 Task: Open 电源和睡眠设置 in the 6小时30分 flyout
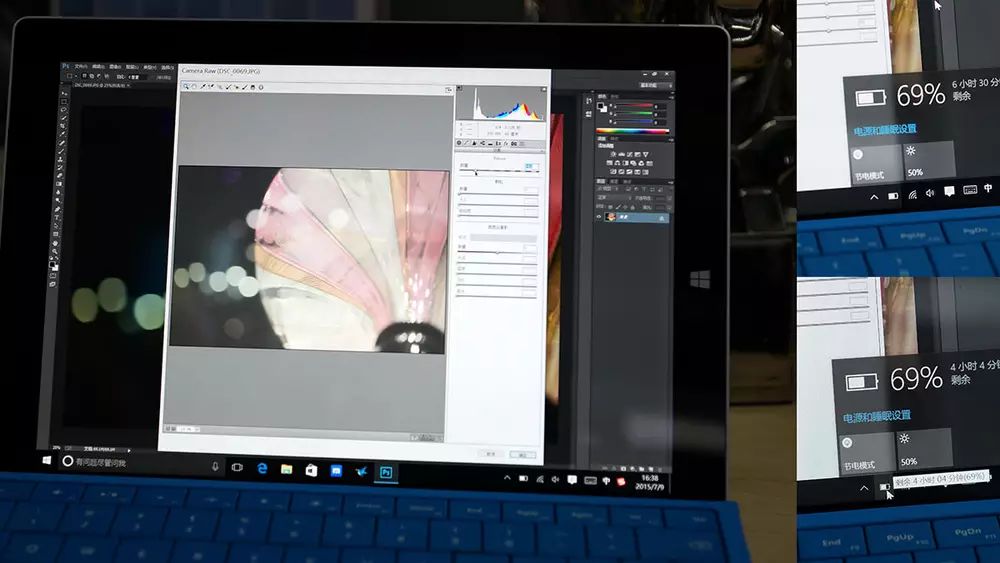click(885, 129)
